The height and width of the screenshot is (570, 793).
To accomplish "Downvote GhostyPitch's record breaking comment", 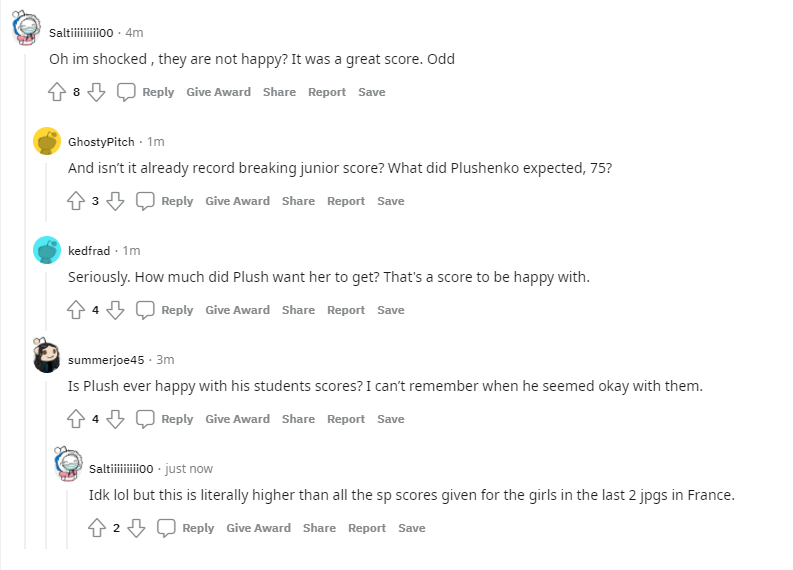I will pyautogui.click(x=115, y=201).
